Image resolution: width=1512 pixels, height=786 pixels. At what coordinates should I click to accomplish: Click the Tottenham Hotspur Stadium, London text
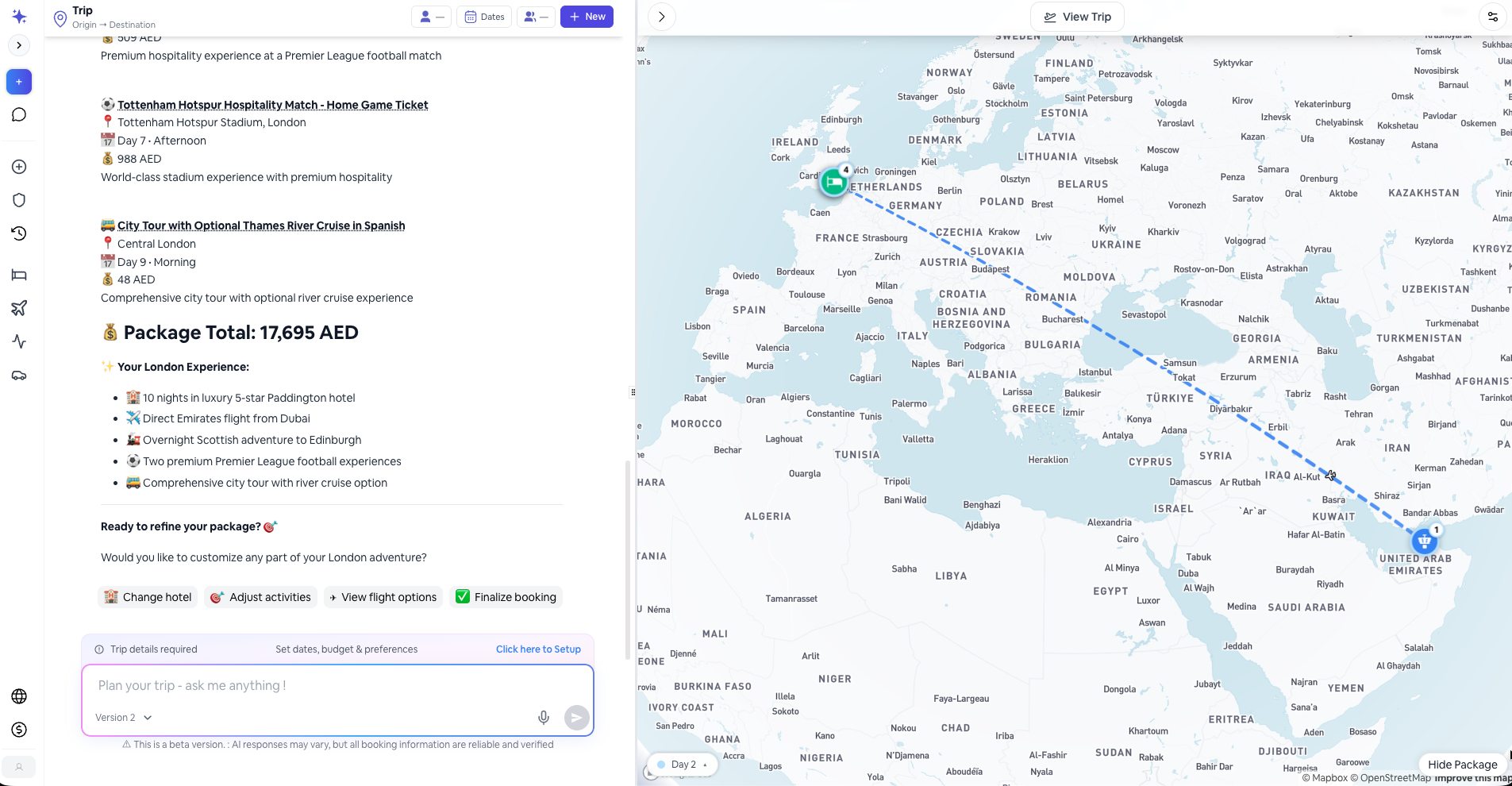click(211, 122)
